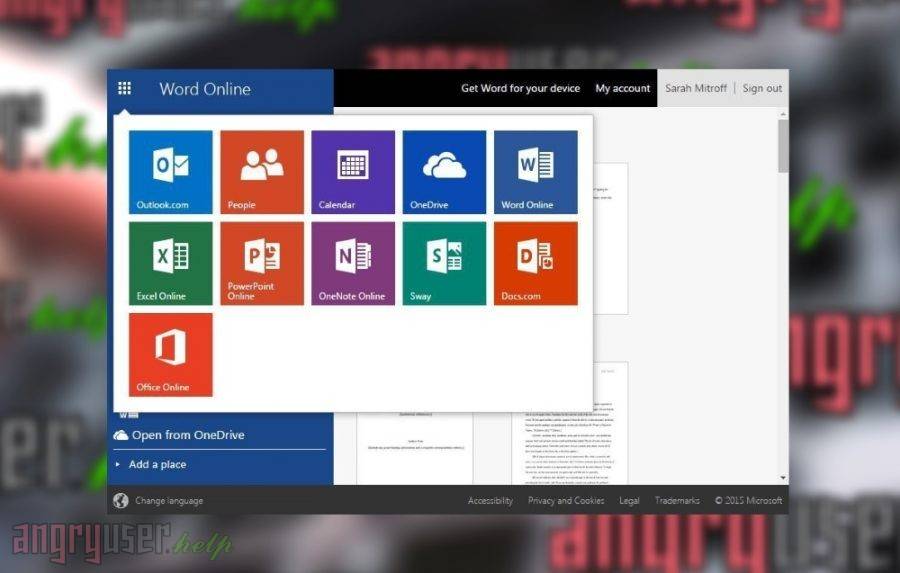This screenshot has height=573, width=900.
Task: Click the globe icon beside Change language
Action: 121,501
